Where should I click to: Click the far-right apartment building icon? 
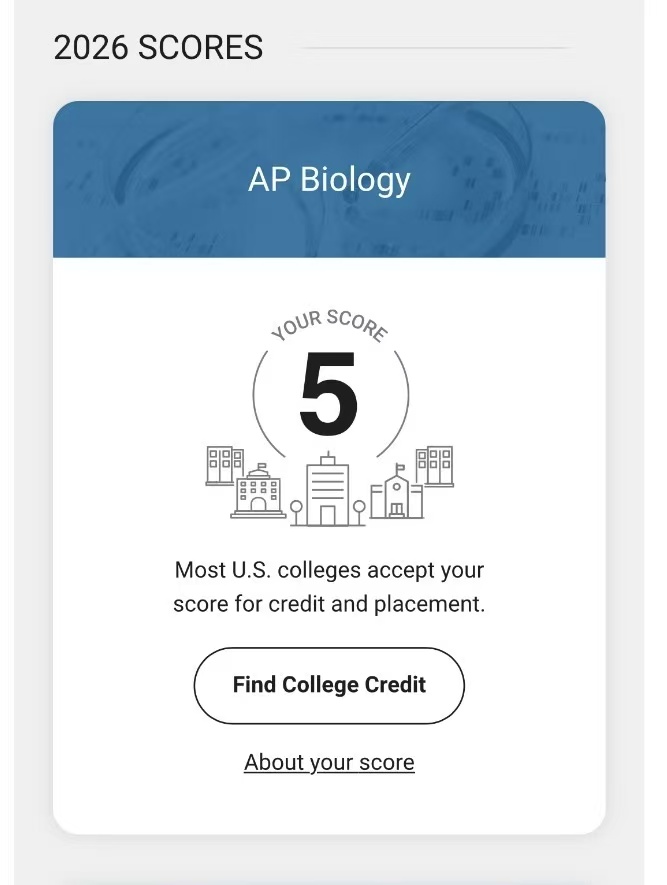(435, 466)
